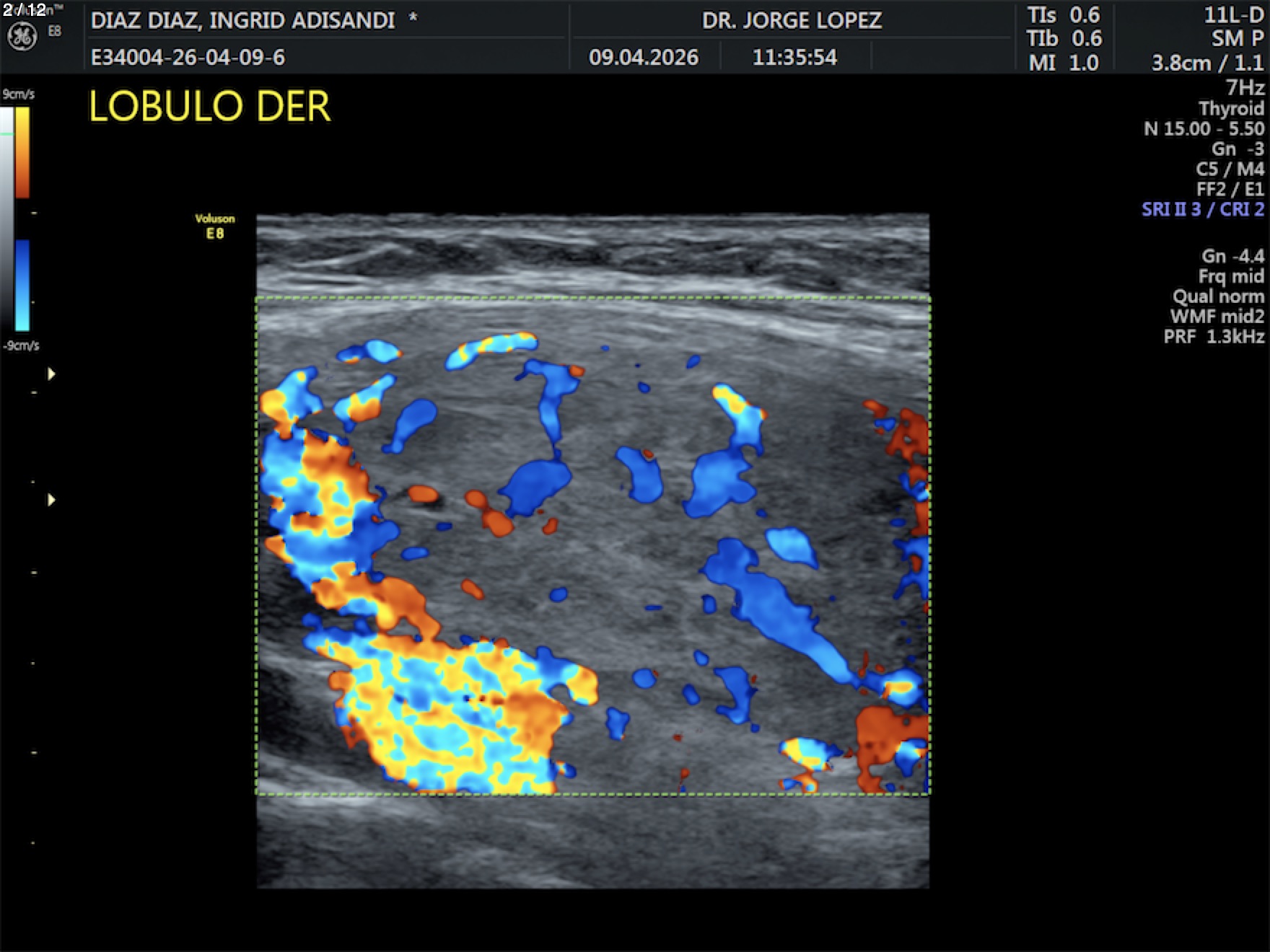
Task: Click the exam ID E34004-26-04-09-6
Action: coord(188,57)
